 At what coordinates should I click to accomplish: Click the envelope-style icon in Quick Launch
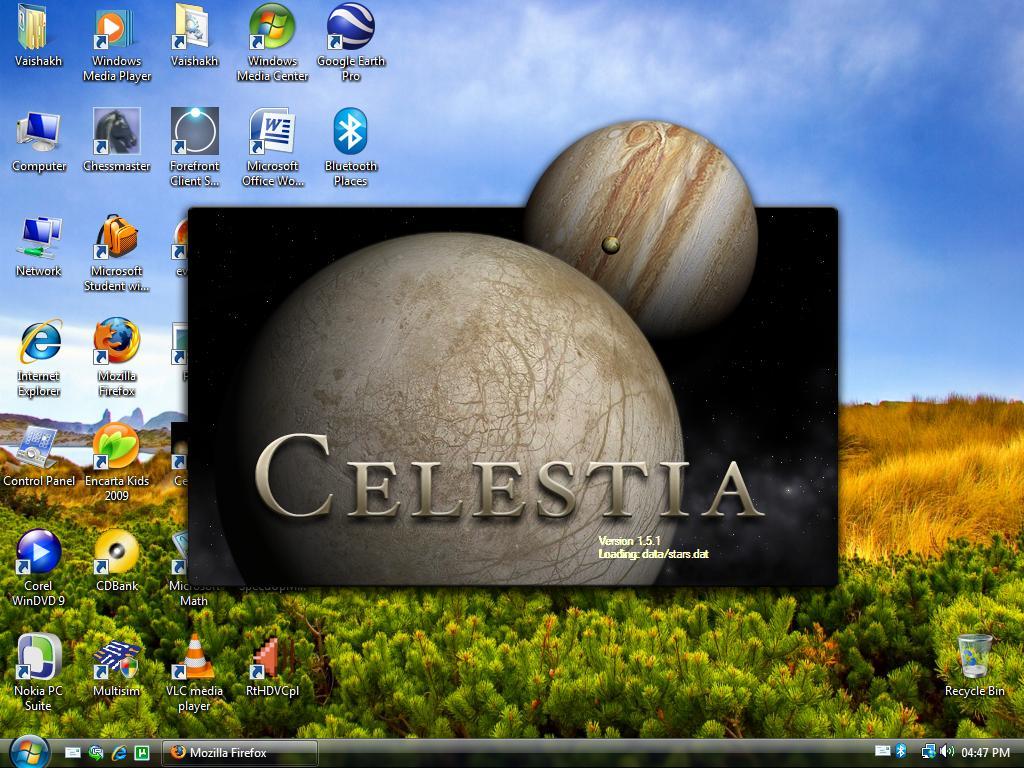73,752
